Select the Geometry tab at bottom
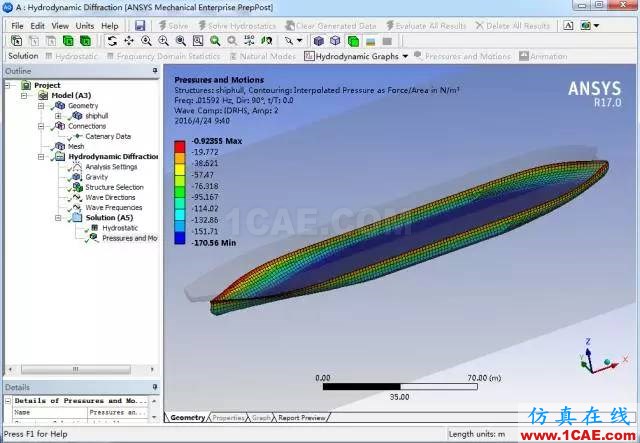Image resolution: width=640 pixels, height=443 pixels. point(187,418)
